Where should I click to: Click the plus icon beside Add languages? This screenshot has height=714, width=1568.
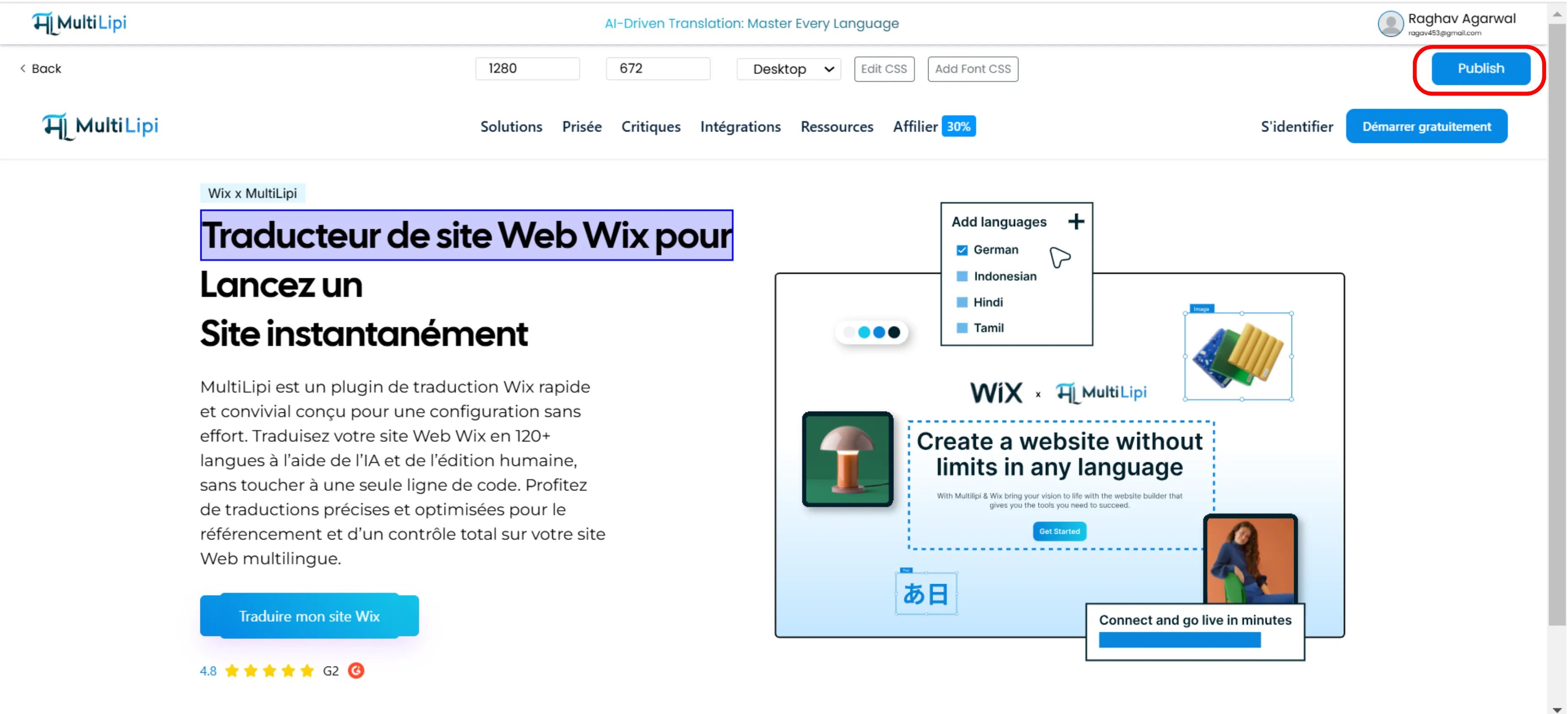1075,221
